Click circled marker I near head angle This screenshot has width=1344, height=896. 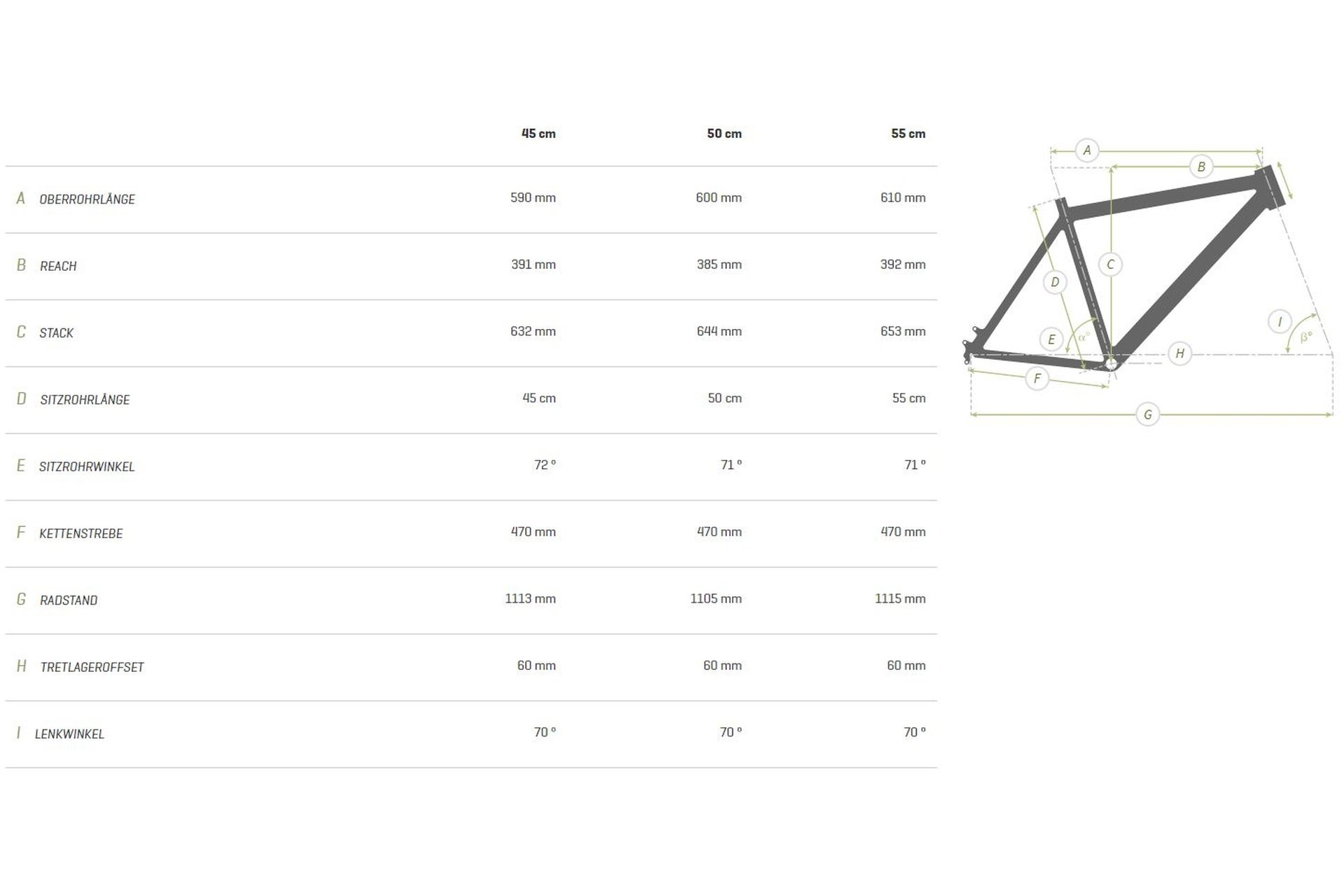1280,321
